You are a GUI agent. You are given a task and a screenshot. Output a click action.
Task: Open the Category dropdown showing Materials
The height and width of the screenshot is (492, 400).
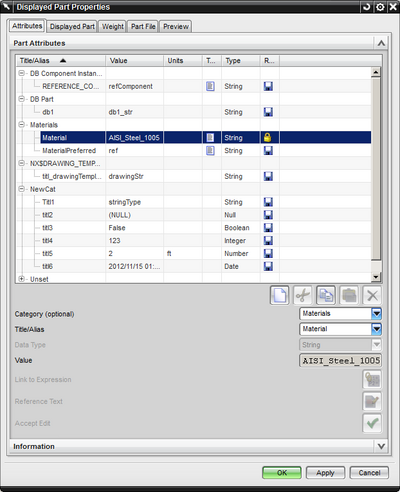tap(376, 313)
